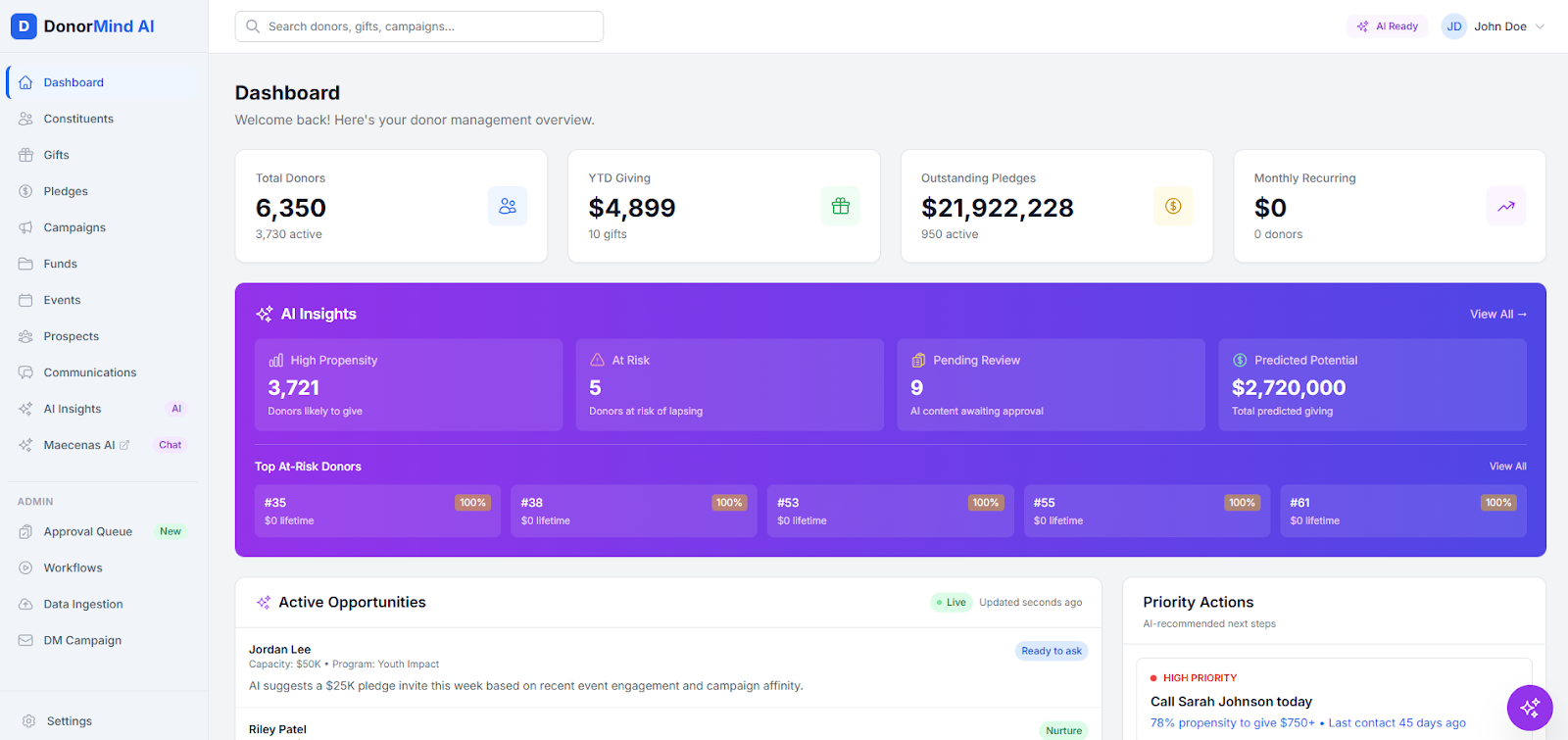Image resolution: width=1568 pixels, height=740 pixels.
Task: Click the AI Ready status button
Action: pos(1387,26)
